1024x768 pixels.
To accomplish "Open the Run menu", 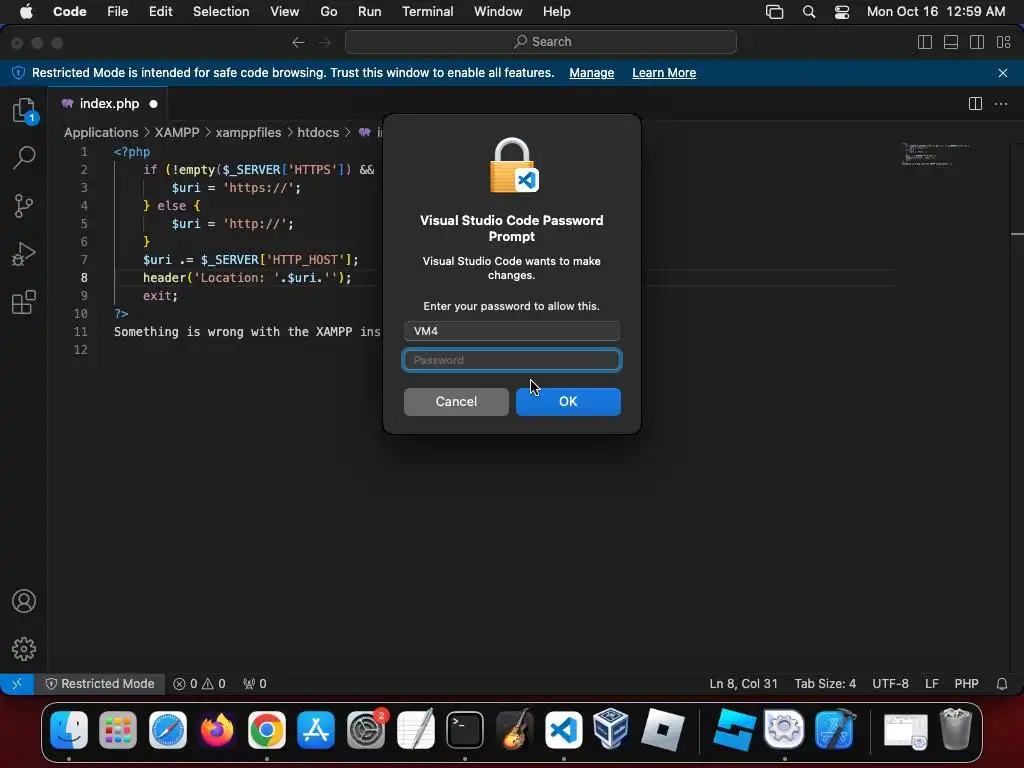I will [369, 12].
